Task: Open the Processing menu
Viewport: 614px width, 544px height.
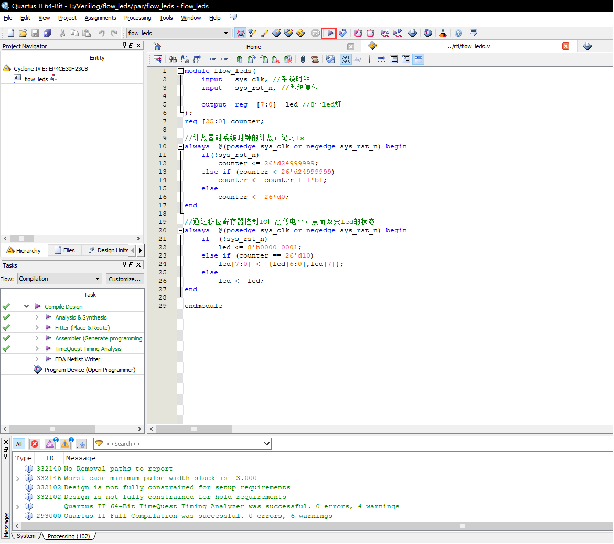Action: click(137, 18)
